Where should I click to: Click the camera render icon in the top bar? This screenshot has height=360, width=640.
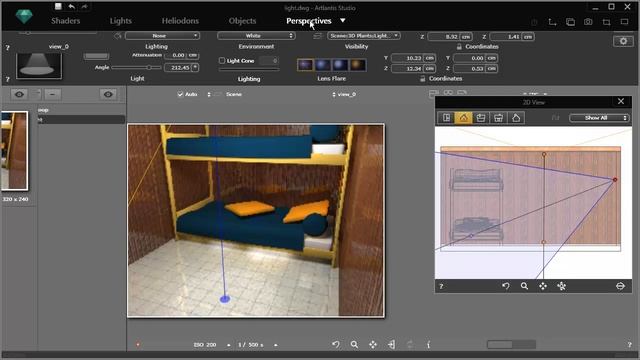588,22
